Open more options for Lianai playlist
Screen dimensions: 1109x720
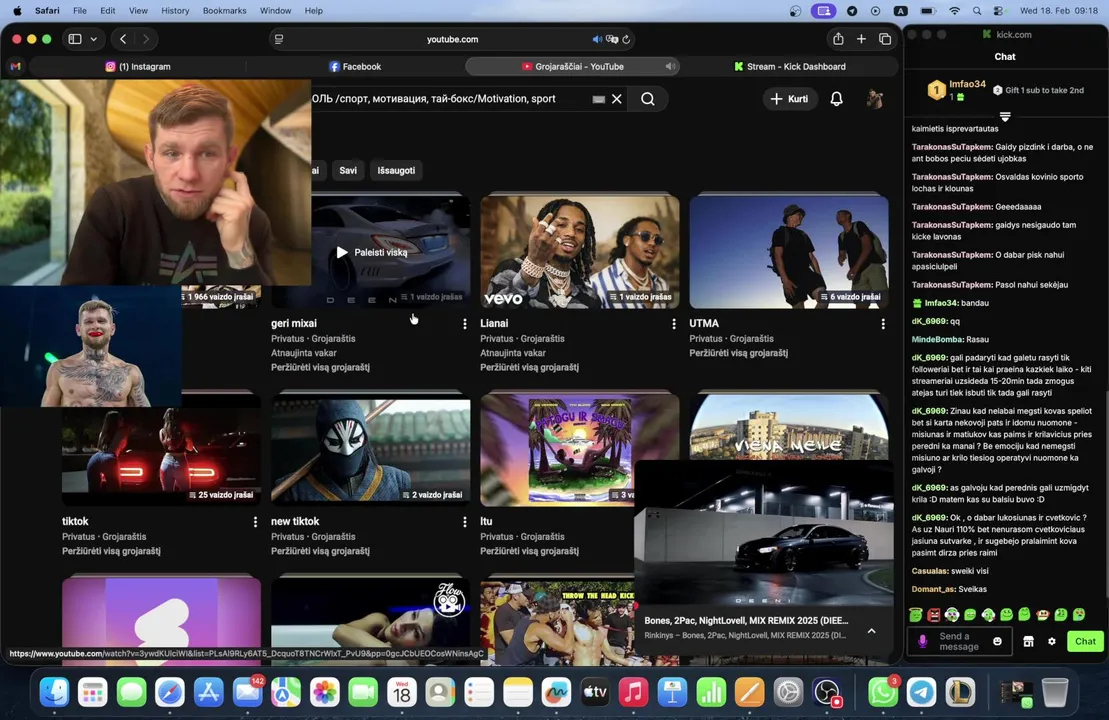tap(673, 324)
